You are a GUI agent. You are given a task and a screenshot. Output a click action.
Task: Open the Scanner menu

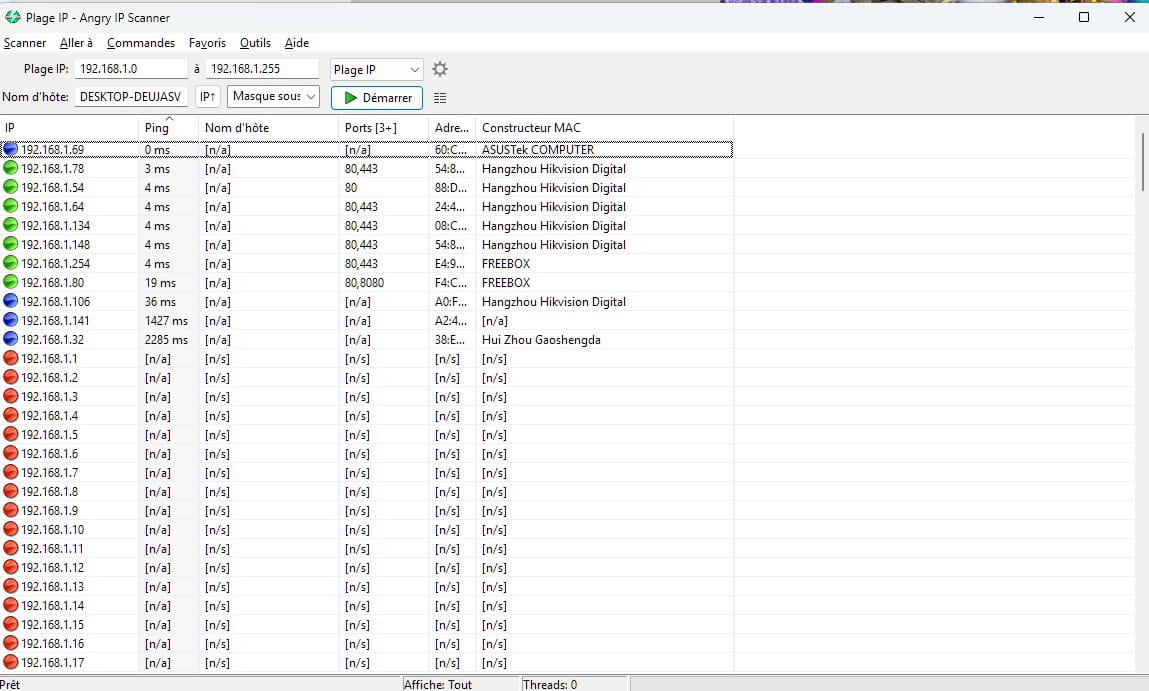[25, 43]
